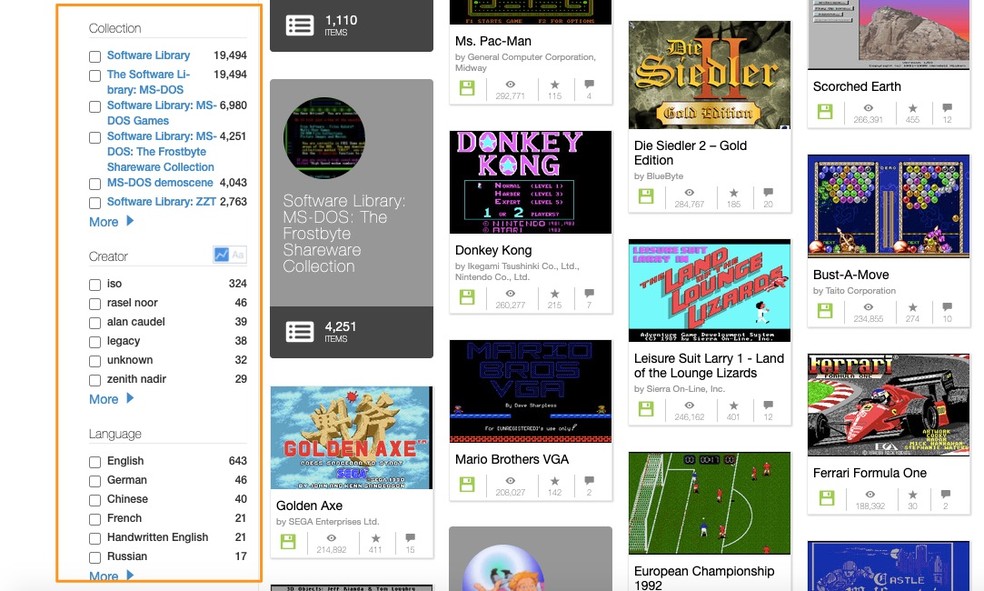Viewport: 984px width, 591px height.
Task: Check the Software Library collection checkbox
Action: pyautogui.click(x=95, y=56)
